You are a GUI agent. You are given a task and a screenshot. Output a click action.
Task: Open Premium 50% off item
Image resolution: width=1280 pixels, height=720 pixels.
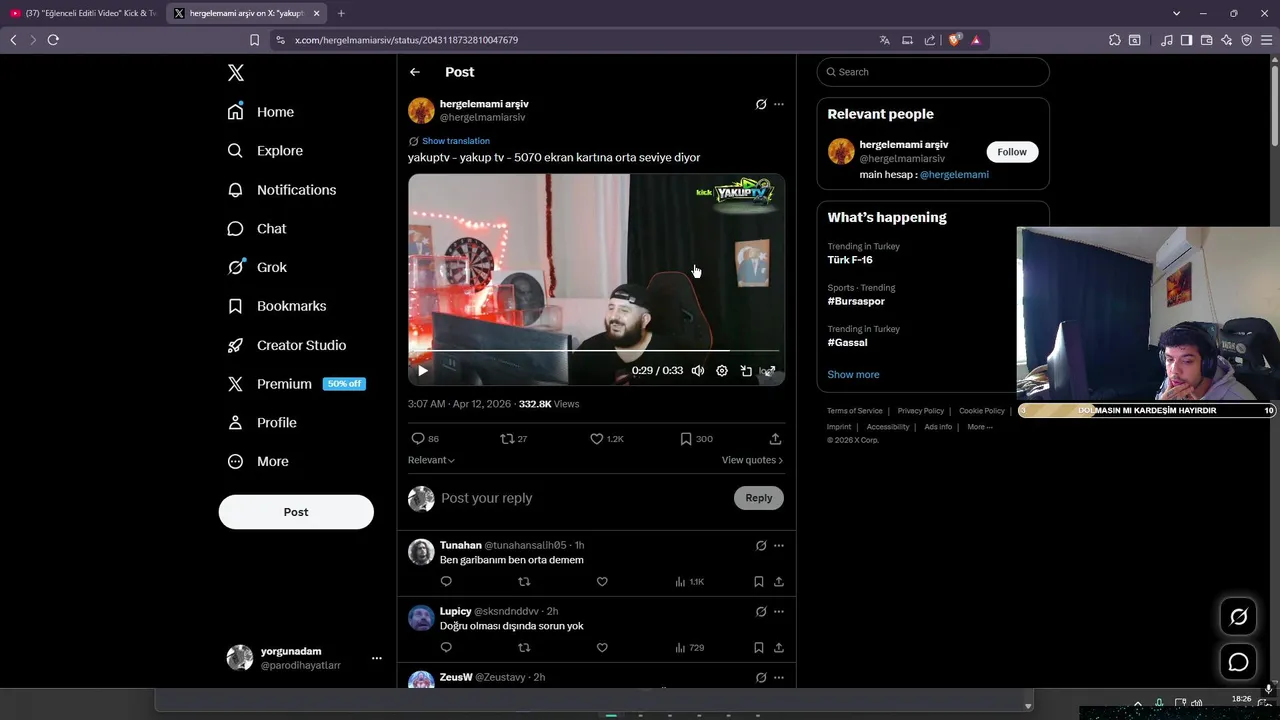pos(296,384)
